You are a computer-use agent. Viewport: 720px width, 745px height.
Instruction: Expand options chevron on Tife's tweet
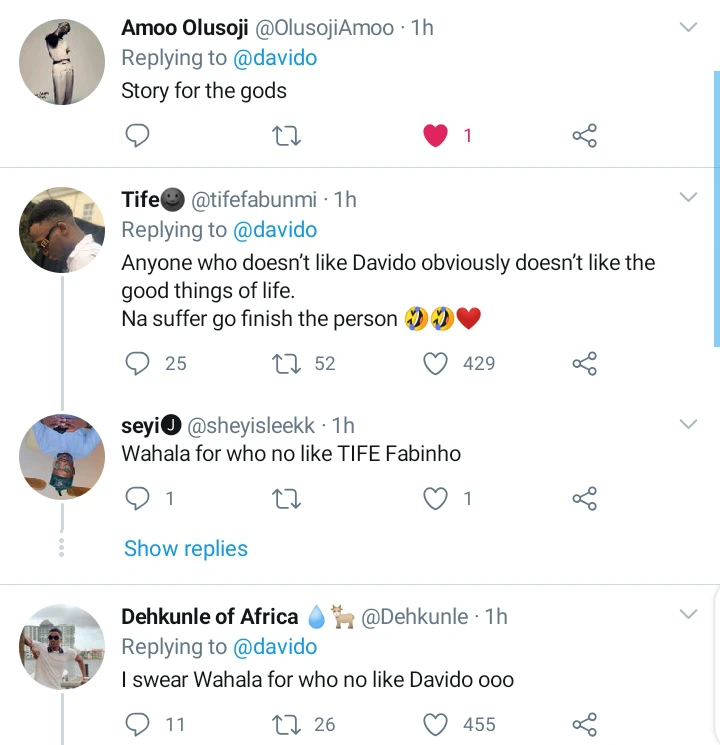pyautogui.click(x=688, y=198)
